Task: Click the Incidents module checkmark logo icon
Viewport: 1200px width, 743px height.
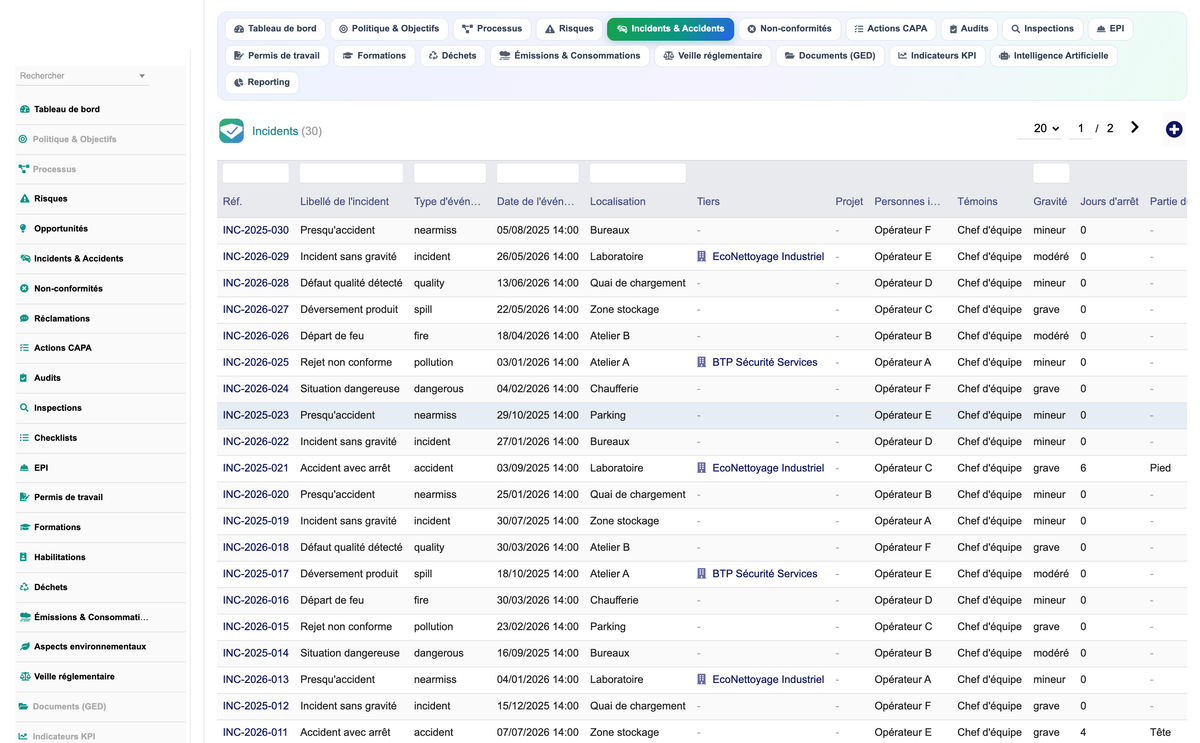Action: pyautogui.click(x=231, y=131)
